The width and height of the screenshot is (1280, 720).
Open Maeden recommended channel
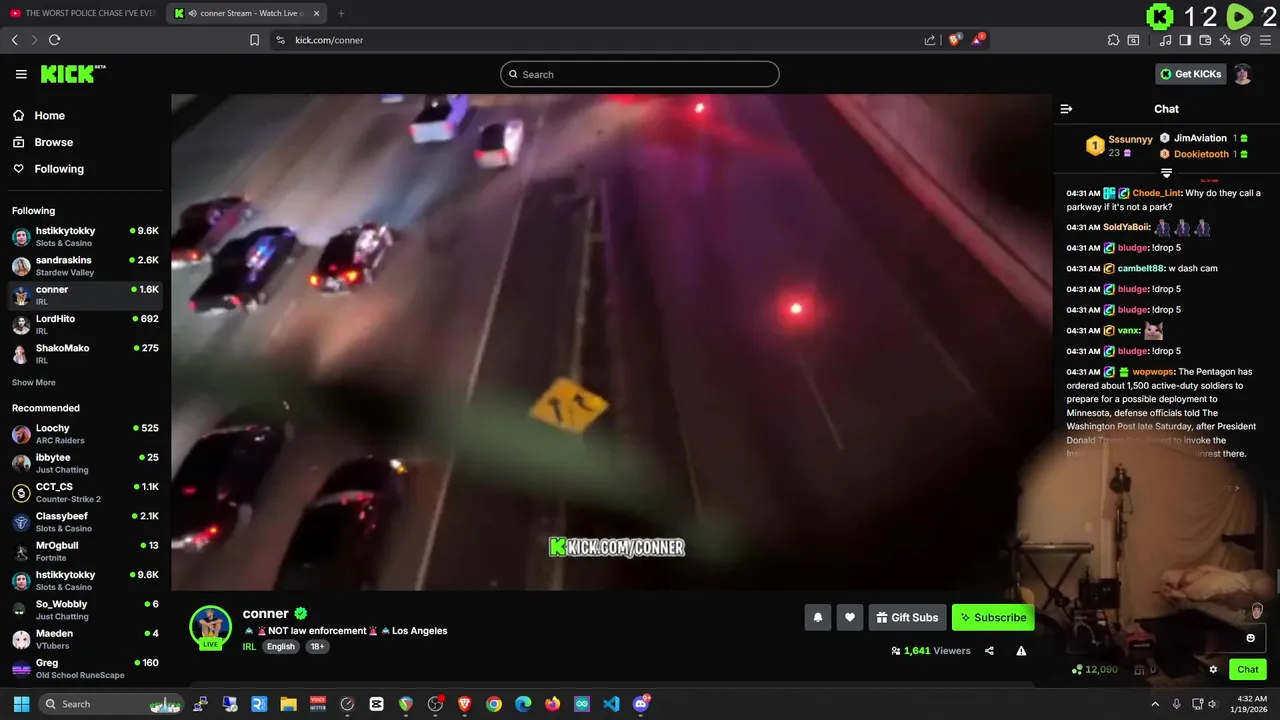click(x=85, y=639)
